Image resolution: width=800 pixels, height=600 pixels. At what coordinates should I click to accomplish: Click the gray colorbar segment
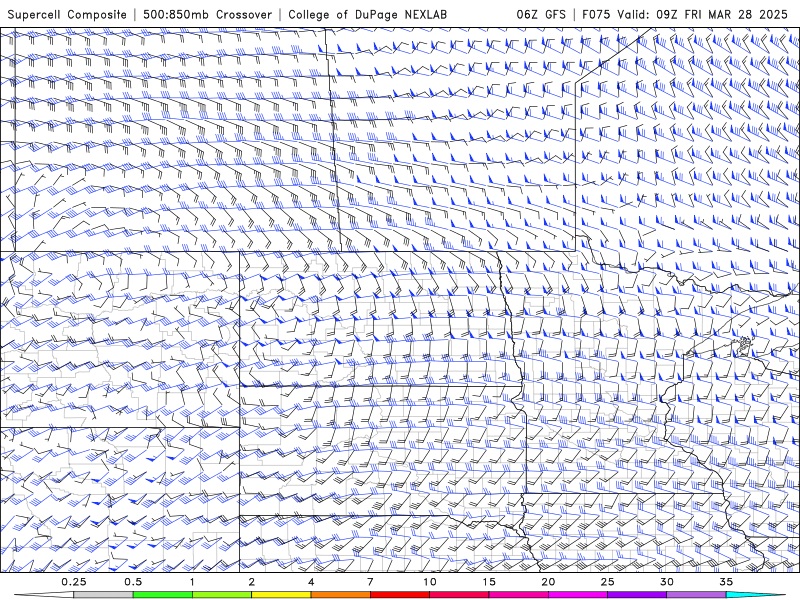click(104, 595)
